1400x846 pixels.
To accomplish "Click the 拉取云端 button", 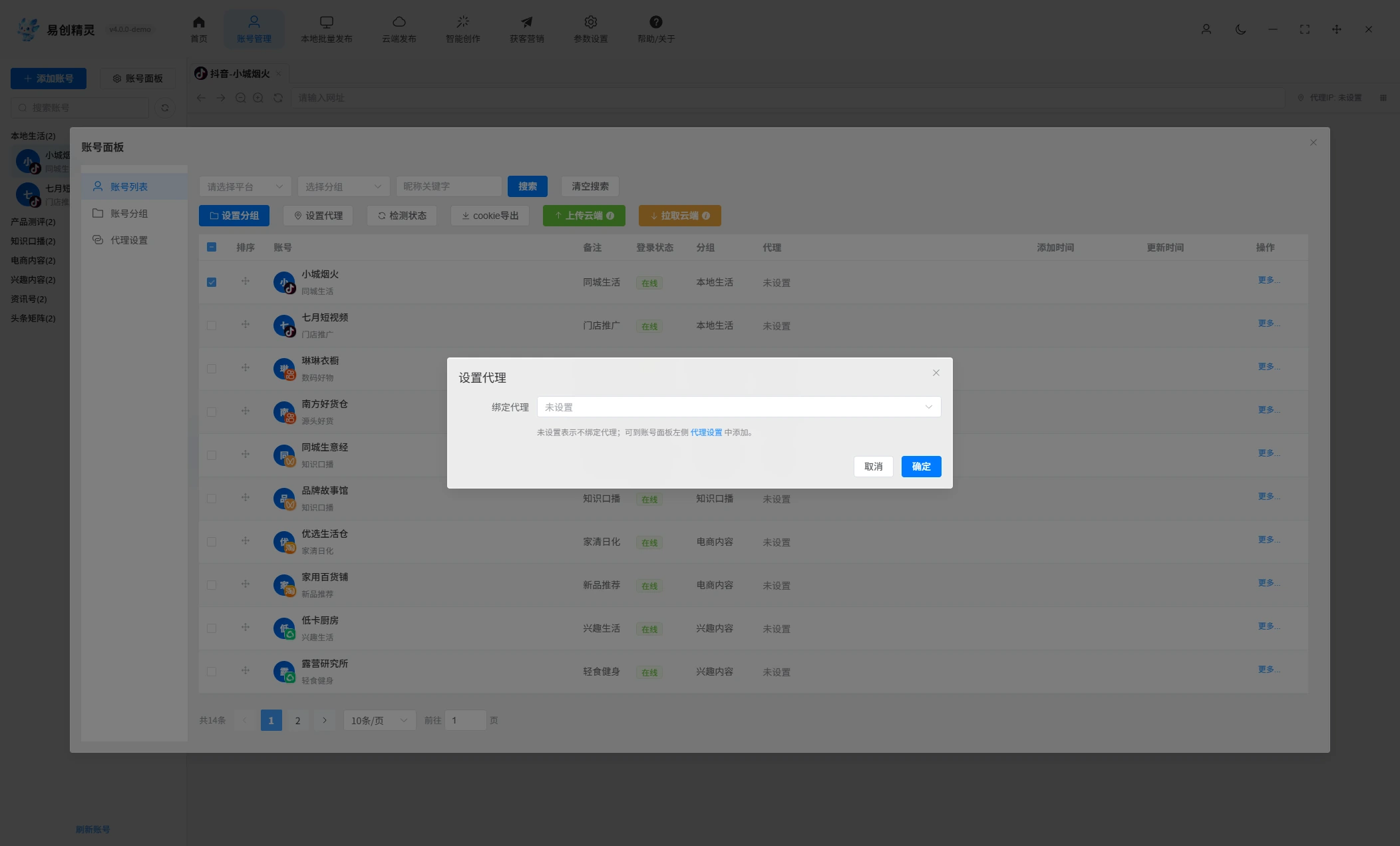I will [679, 216].
